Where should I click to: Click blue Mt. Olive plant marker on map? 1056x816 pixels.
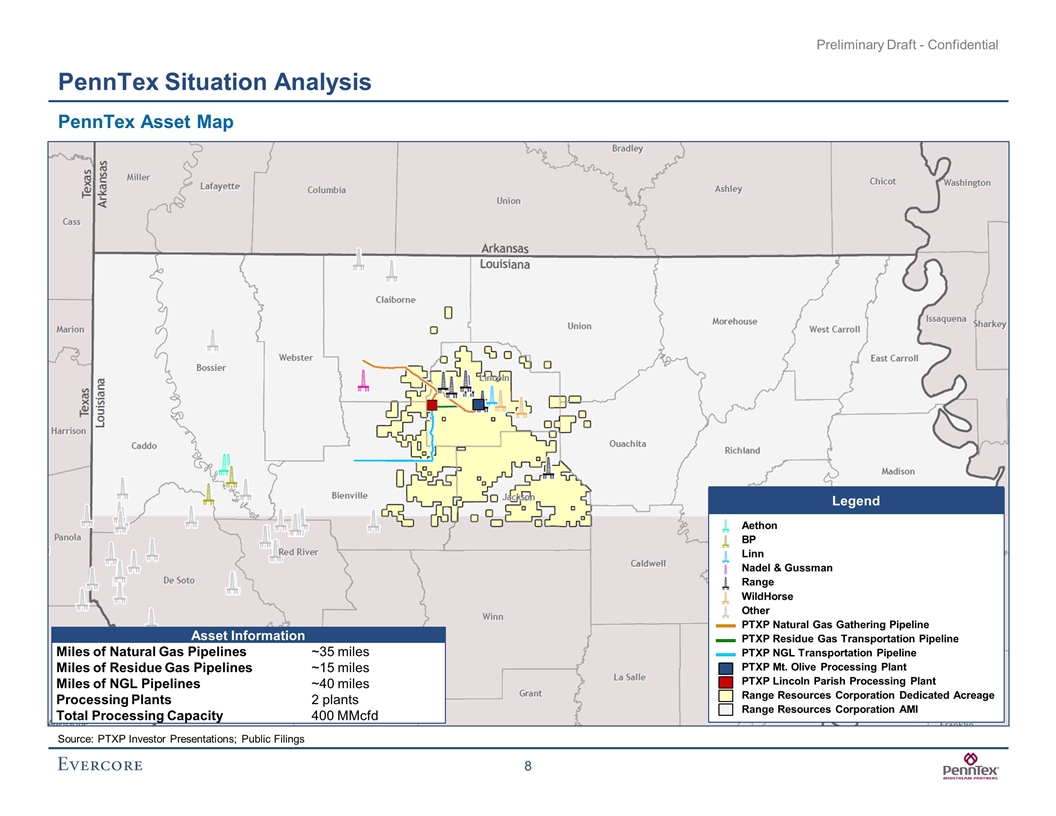[478, 404]
